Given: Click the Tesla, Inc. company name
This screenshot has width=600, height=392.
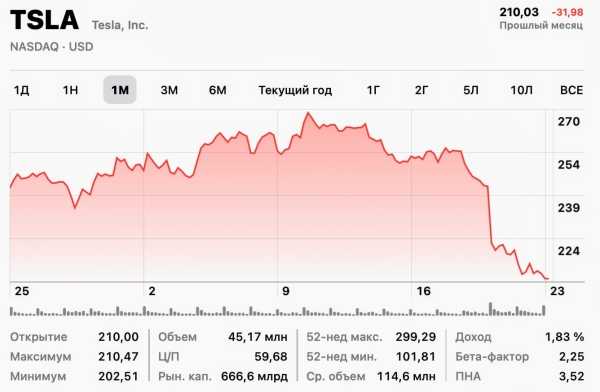Looking at the screenshot, I should click(x=120, y=25).
